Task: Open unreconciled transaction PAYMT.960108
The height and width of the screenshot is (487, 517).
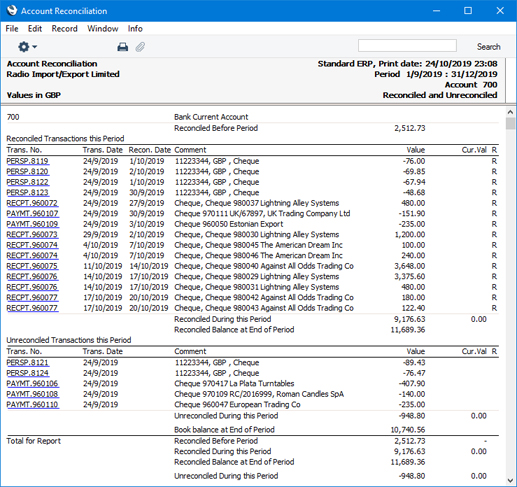Action: 32,394
